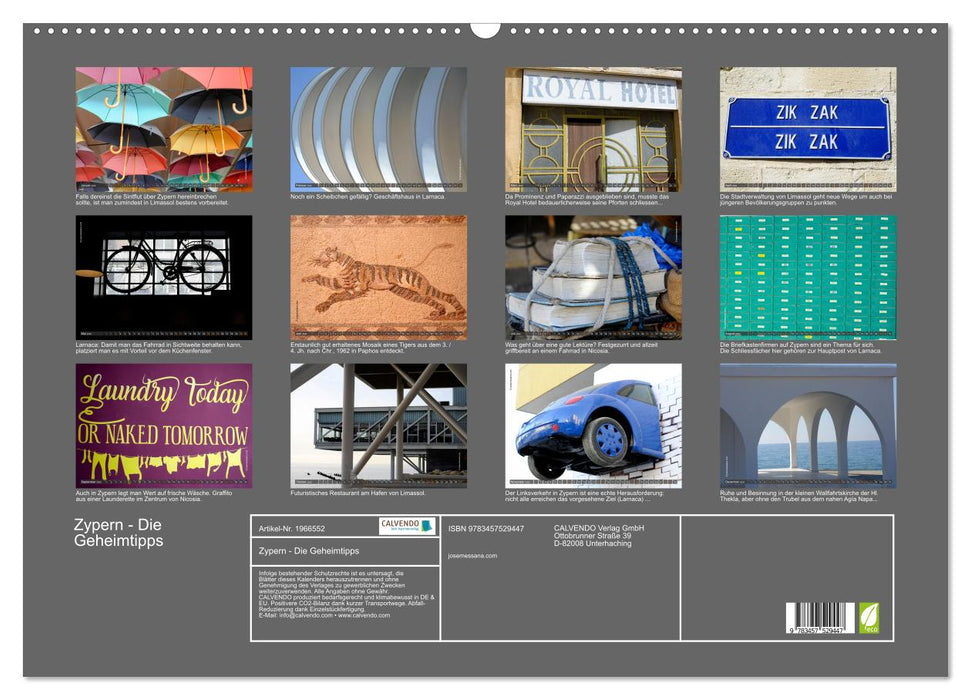Click the large Zypern - Die Geheimtipps title

click(117, 533)
